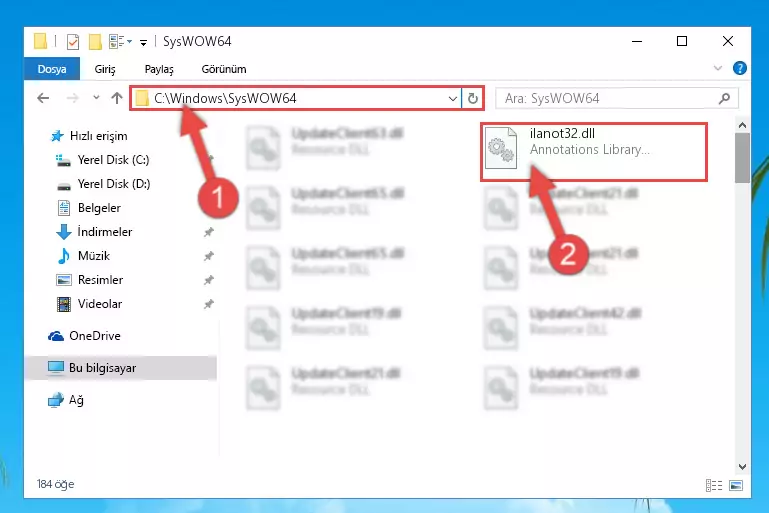
Task: Unpin Resimler using its pin icon
Action: point(209,280)
